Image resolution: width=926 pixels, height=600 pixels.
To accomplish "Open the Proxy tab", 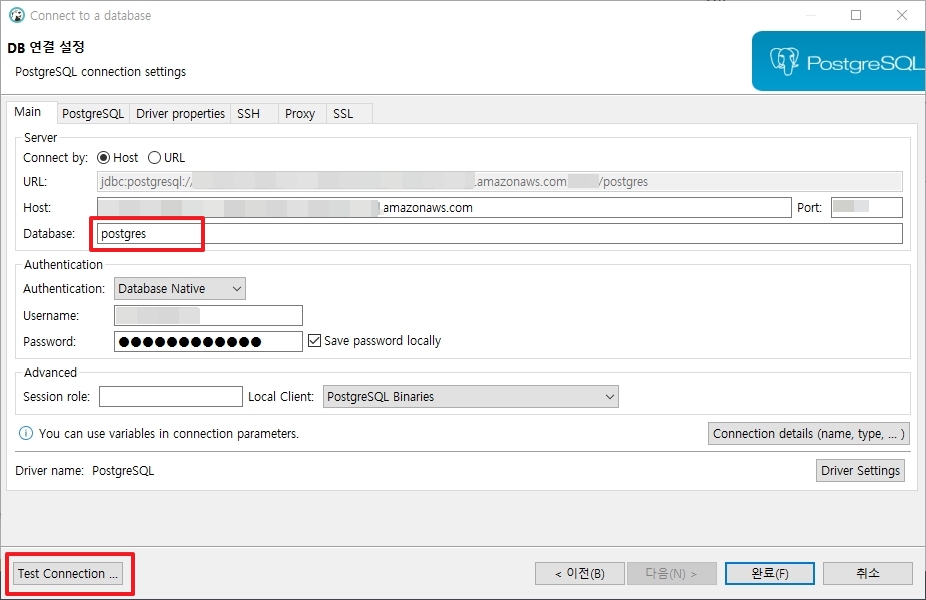I will tap(300, 113).
